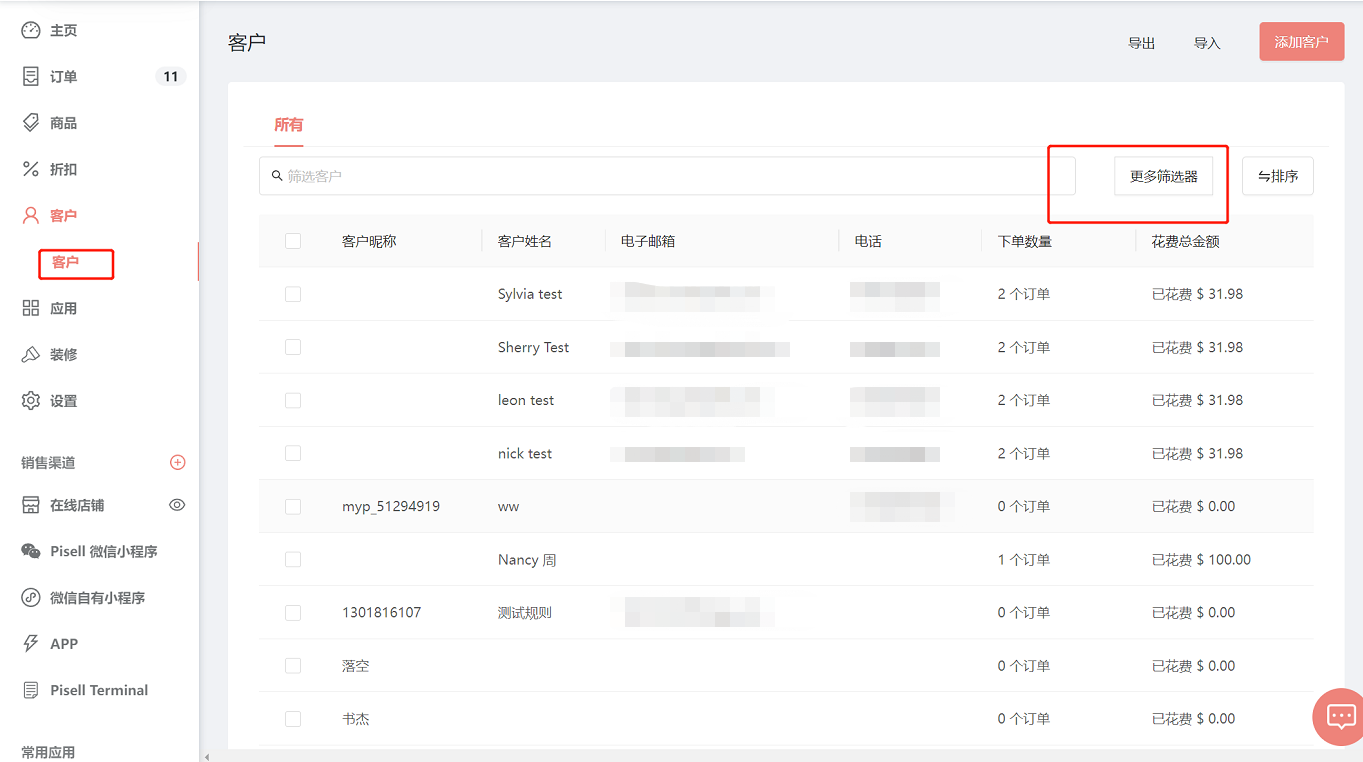Check the Nancy 周 row checkbox
The height and width of the screenshot is (762, 1363).
293,559
